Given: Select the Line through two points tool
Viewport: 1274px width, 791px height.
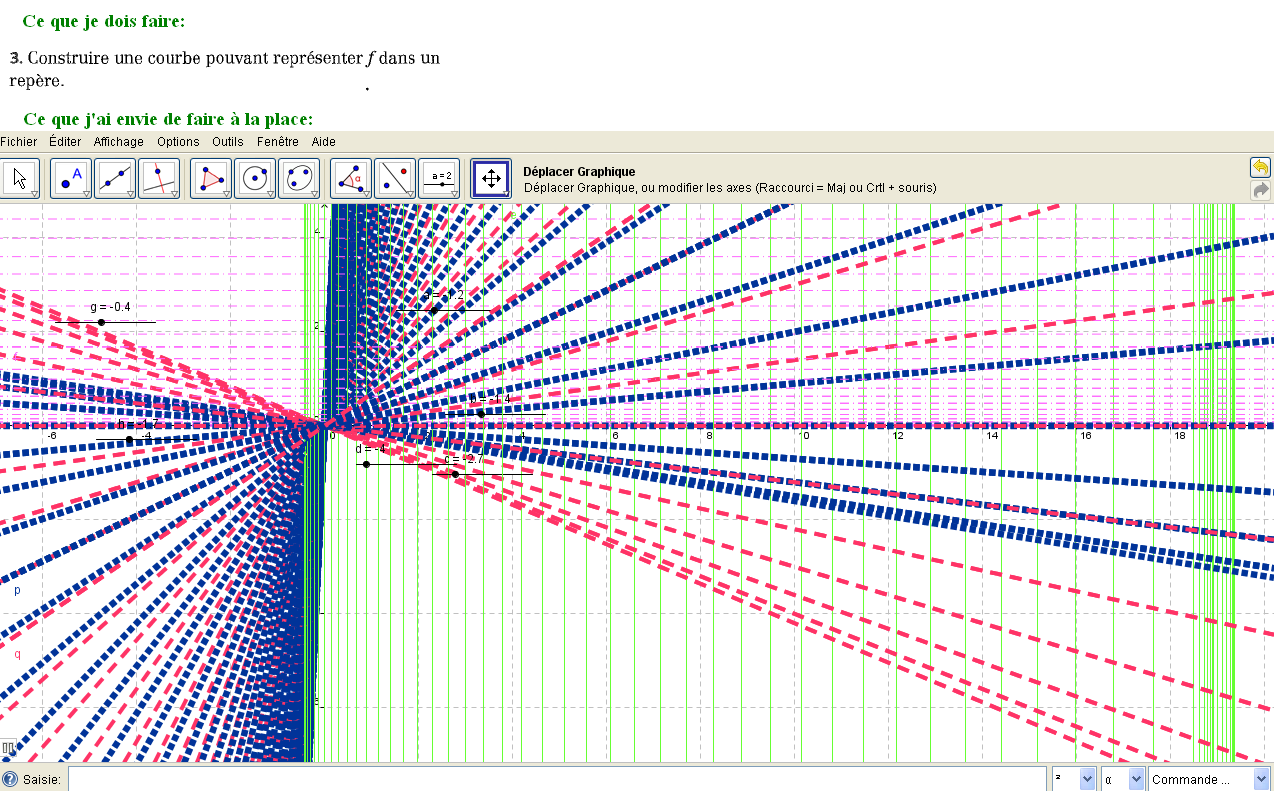Looking at the screenshot, I should pyautogui.click(x=114, y=179).
